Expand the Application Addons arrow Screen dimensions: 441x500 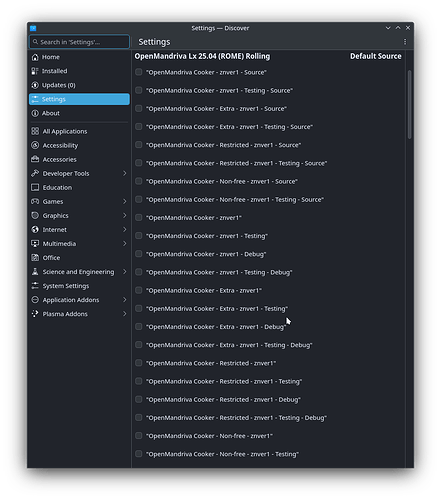(125, 300)
